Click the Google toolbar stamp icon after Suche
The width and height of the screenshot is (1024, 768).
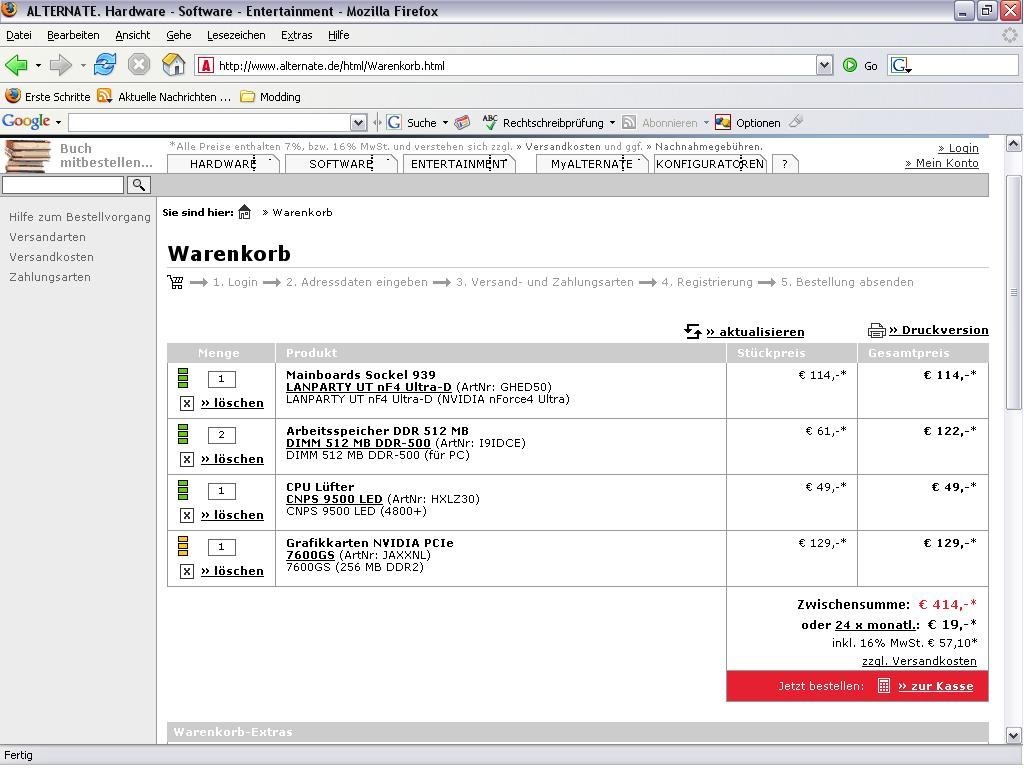tap(462, 122)
